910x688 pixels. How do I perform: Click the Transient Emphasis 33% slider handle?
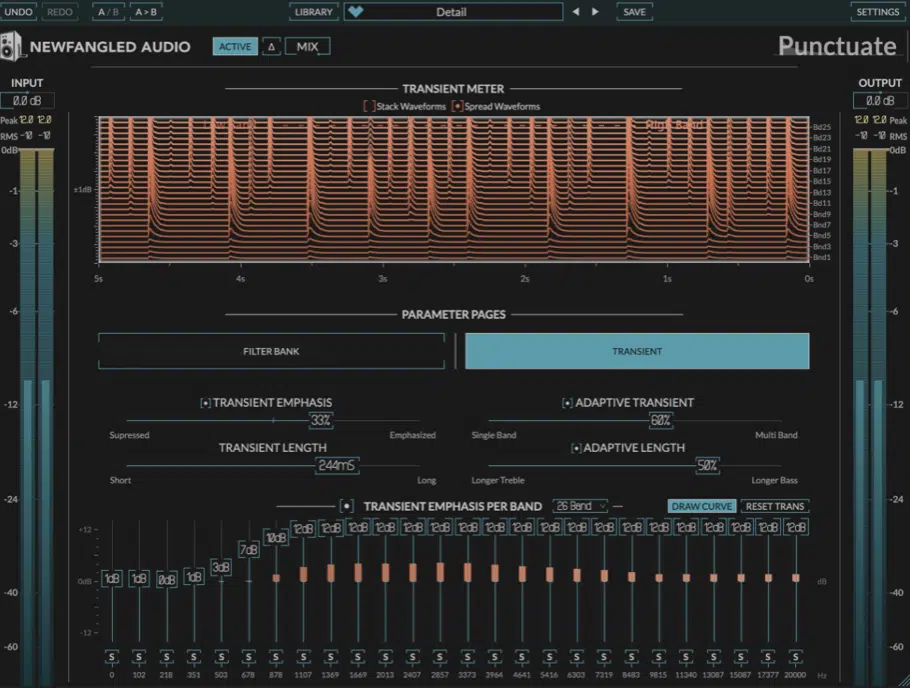click(320, 420)
